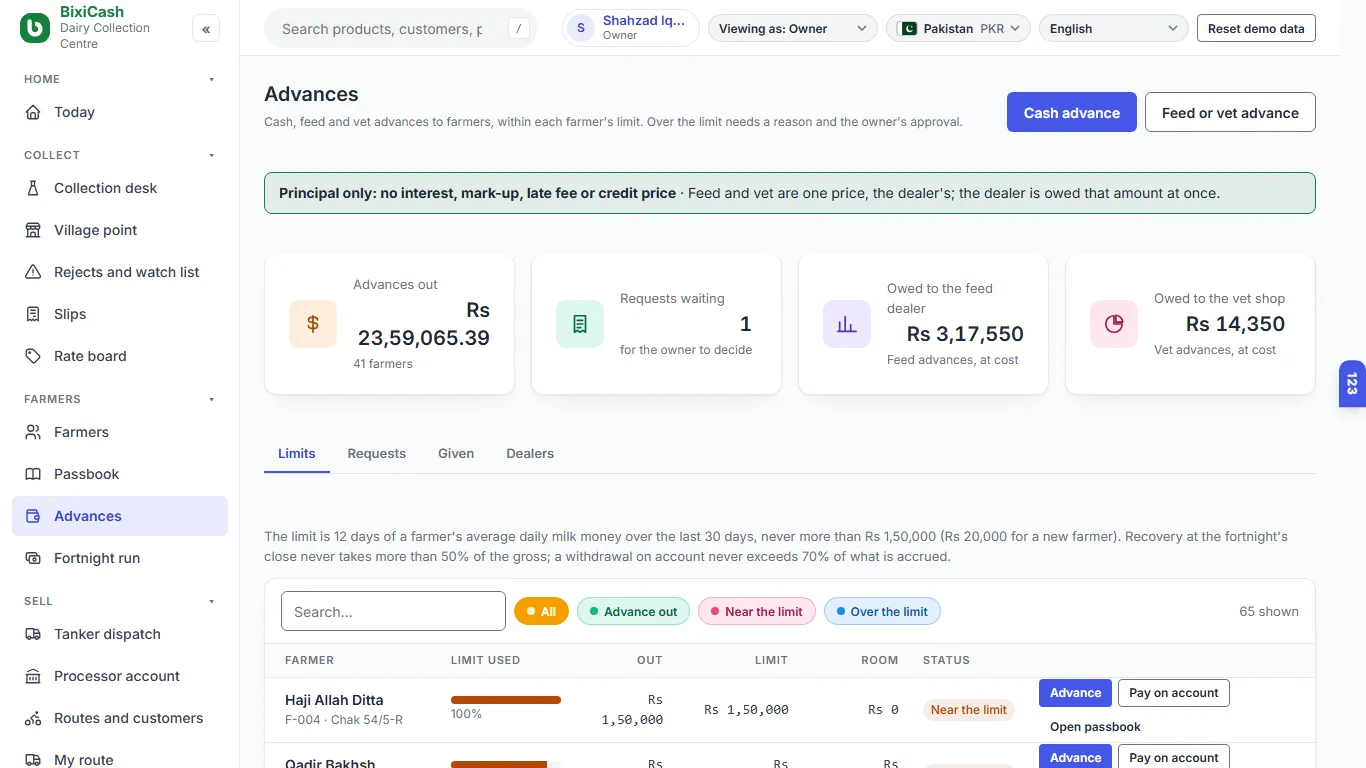Filter the list by All
1366x768 pixels.
tap(541, 611)
